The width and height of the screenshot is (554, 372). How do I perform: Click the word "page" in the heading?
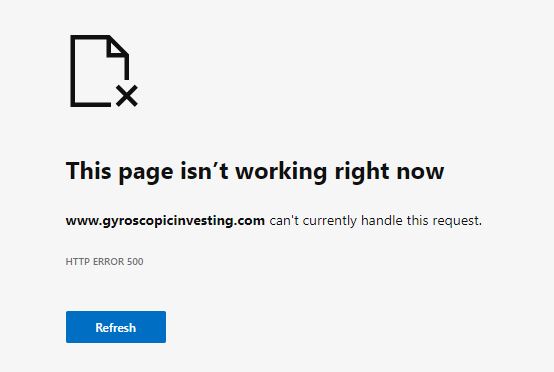[x=146, y=173]
